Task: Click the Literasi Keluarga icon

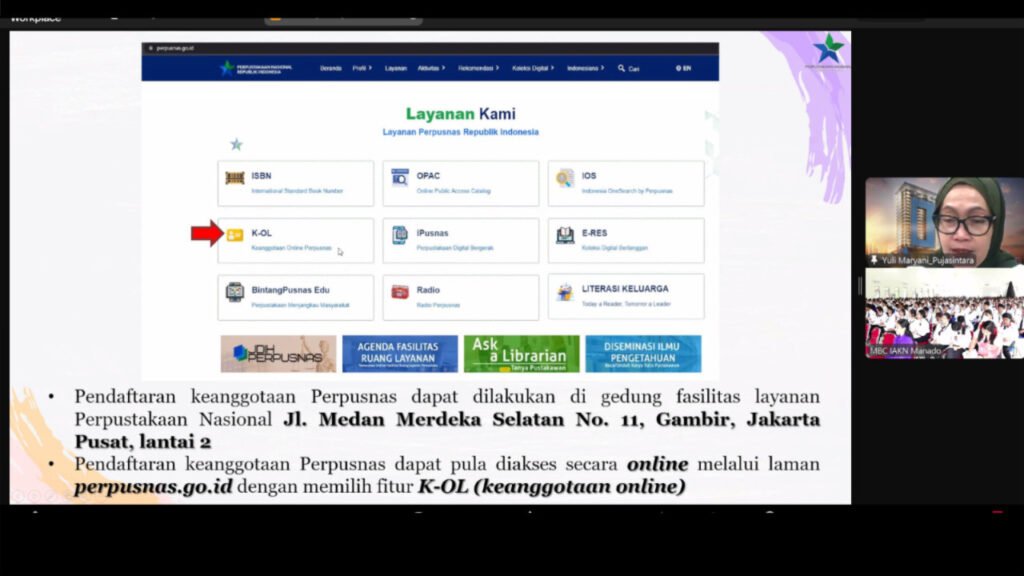Action: click(x=565, y=292)
